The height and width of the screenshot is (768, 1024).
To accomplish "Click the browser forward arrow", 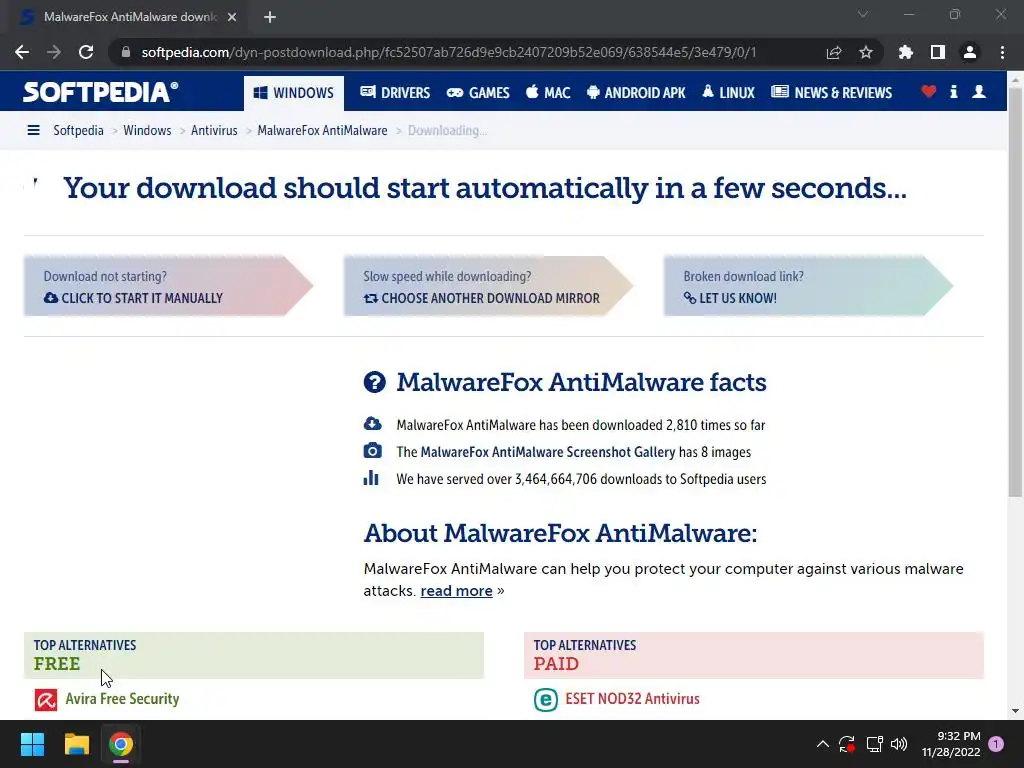I will [x=54, y=52].
